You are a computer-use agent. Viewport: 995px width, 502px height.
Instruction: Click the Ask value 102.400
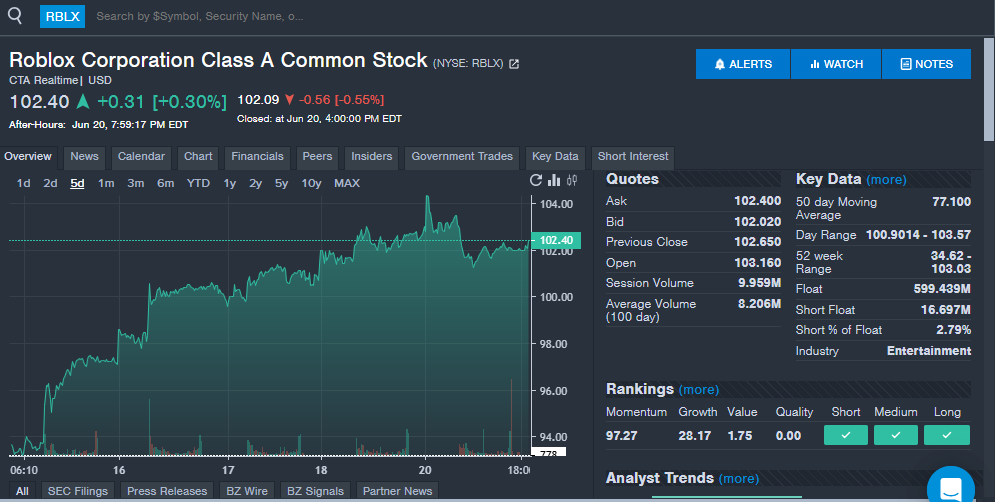pyautogui.click(x=758, y=201)
